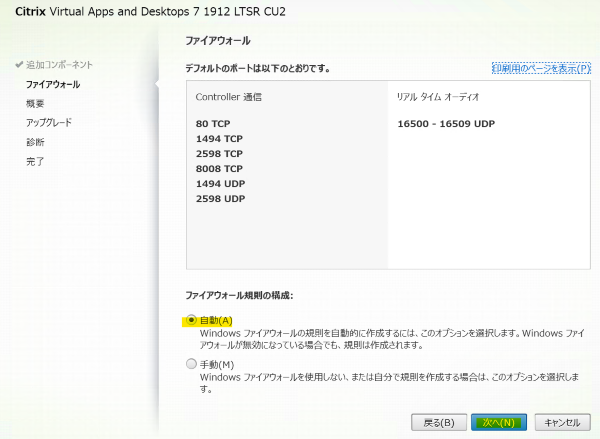Viewport: 600px width, 439px height.
Task: Click the リアル タイム オーディオ header
Action: coord(438,97)
